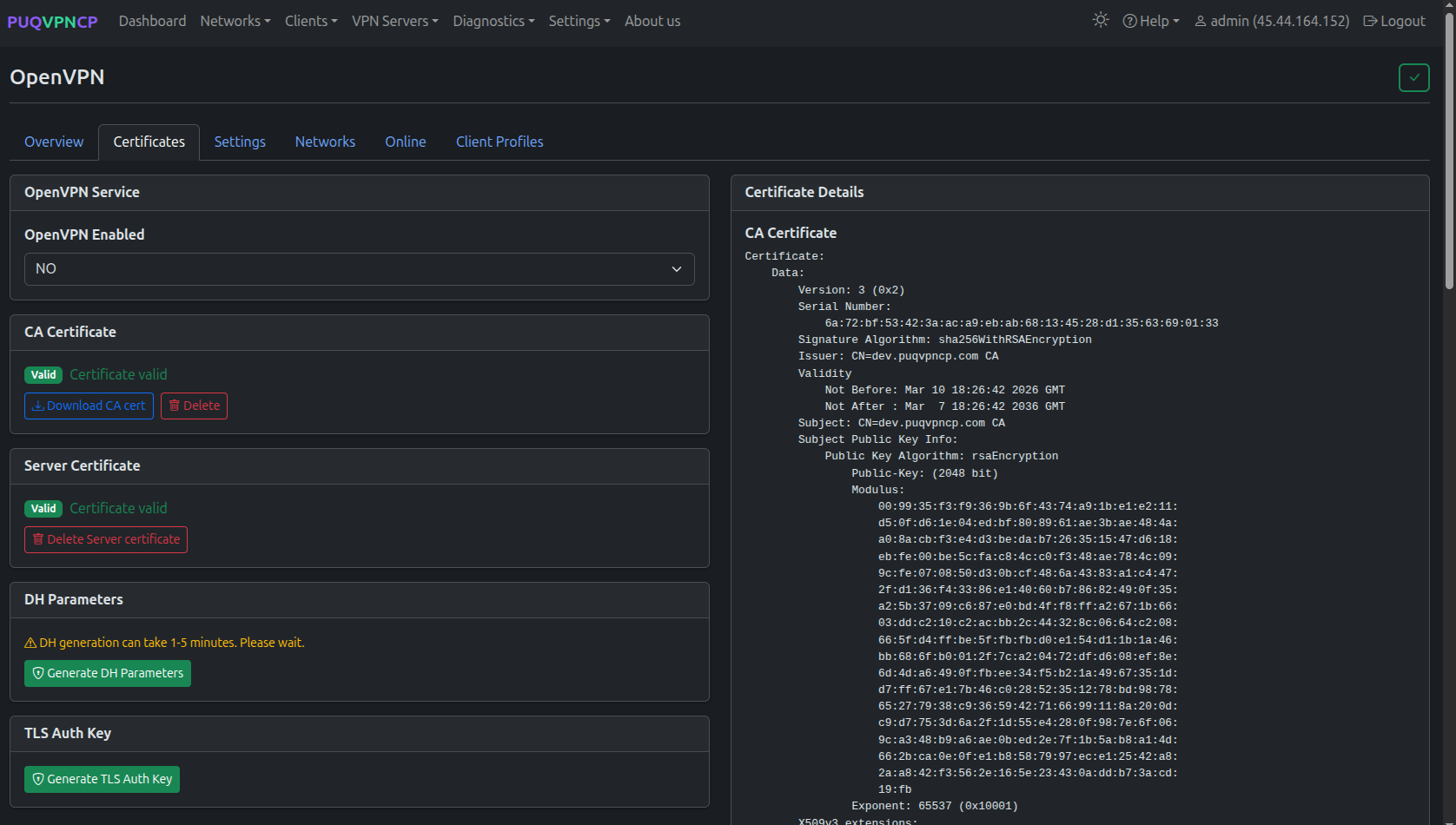The height and width of the screenshot is (825, 1456).
Task: Click 'Not Before: Mar 10 18:26:42 2026 GMT'
Action: tap(945, 390)
